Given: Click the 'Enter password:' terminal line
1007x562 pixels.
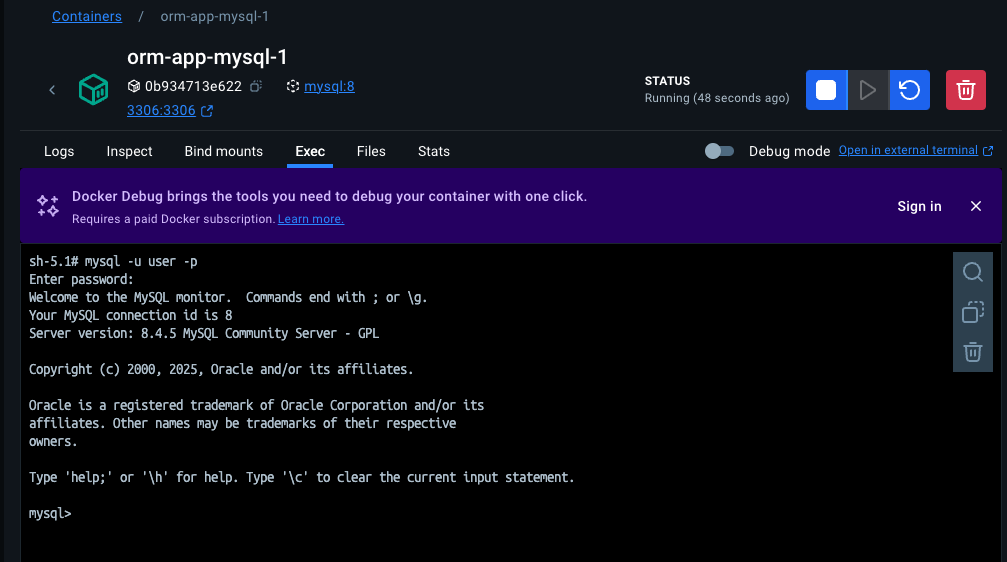Looking at the screenshot, I should (81, 279).
